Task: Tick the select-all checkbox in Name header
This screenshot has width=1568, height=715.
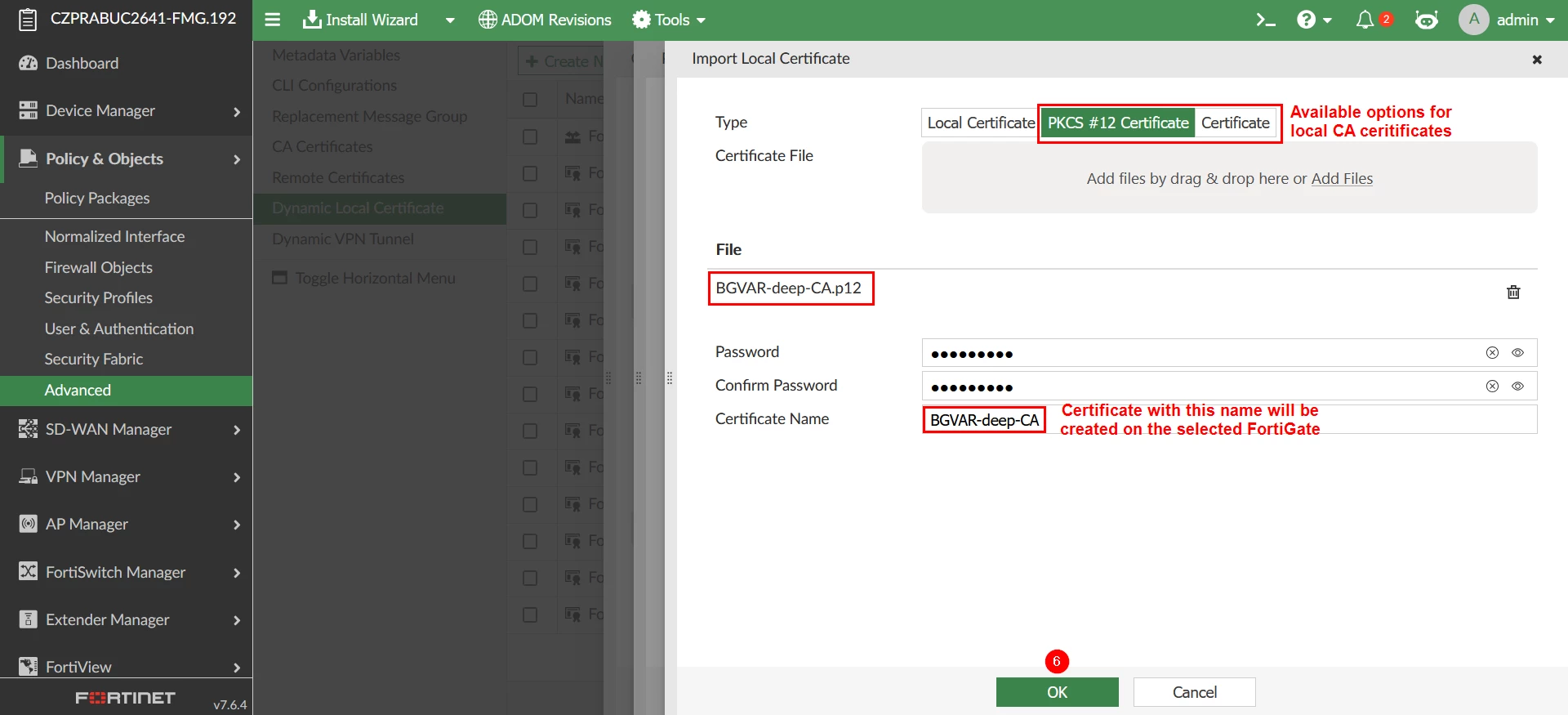Action: [x=530, y=99]
